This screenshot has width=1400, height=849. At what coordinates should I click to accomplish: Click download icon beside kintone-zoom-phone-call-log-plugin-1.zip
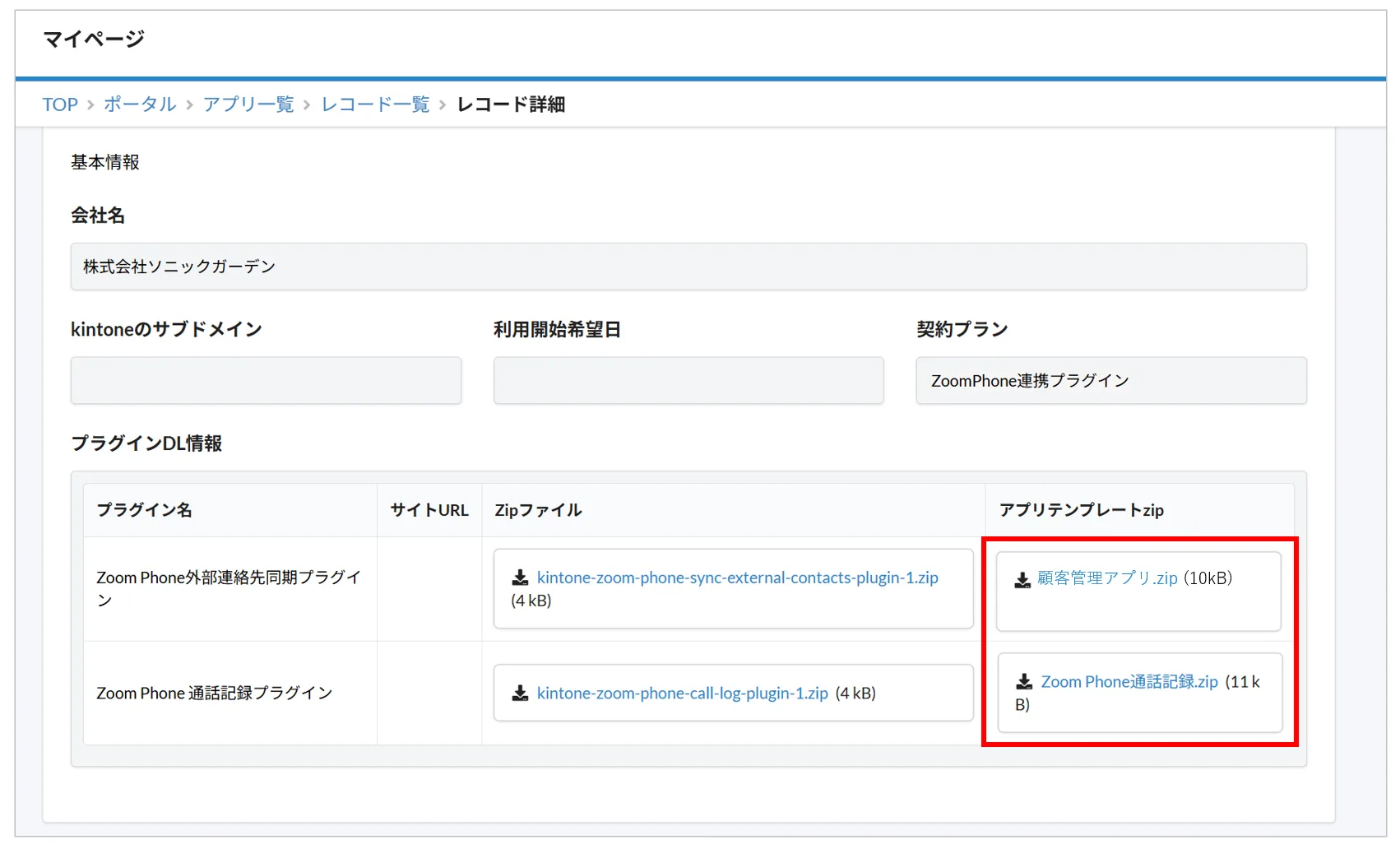520,694
